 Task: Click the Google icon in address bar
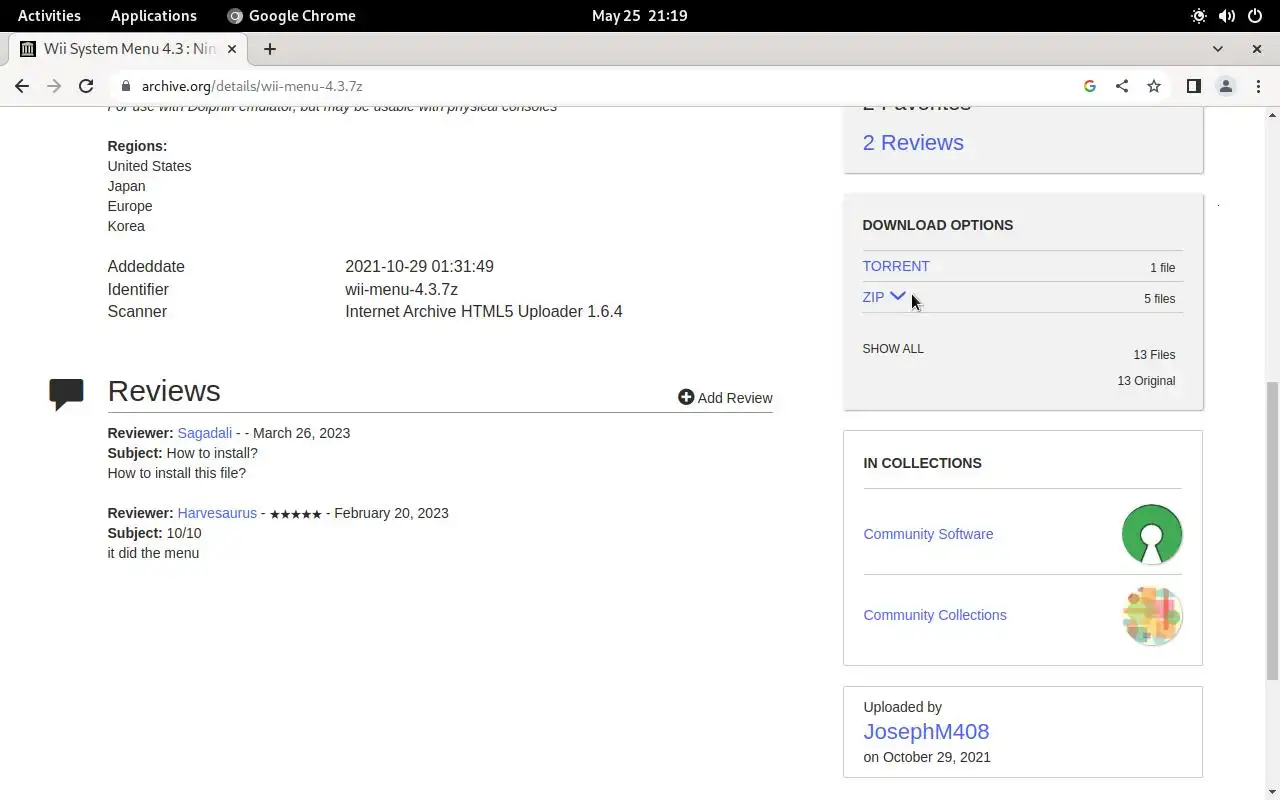tap(1090, 86)
